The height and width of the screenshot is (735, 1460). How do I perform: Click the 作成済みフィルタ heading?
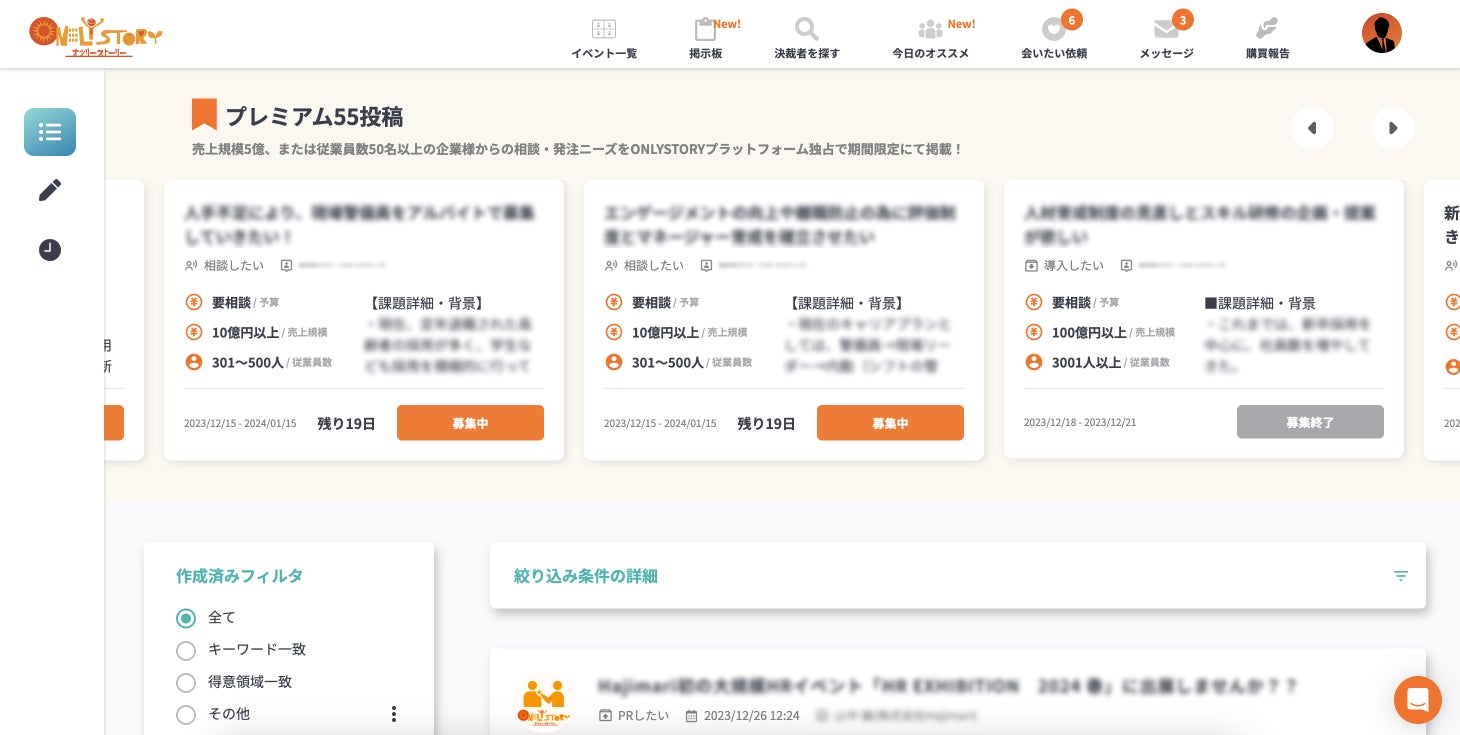pos(239,576)
